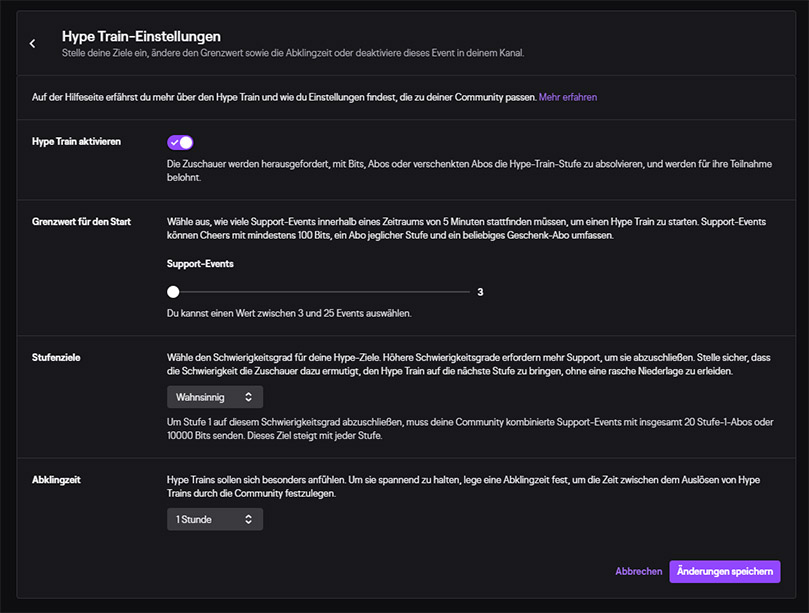Open the Wahnsinnig difficulty dropdown

(215, 397)
